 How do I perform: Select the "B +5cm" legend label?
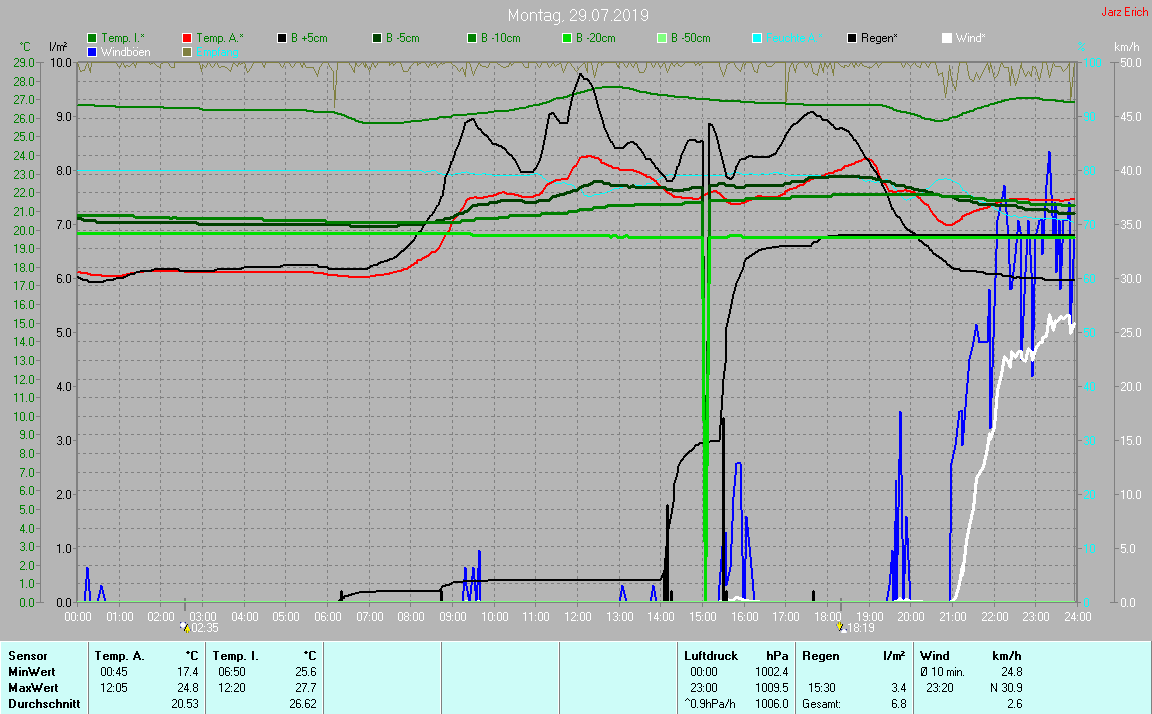click(x=309, y=38)
